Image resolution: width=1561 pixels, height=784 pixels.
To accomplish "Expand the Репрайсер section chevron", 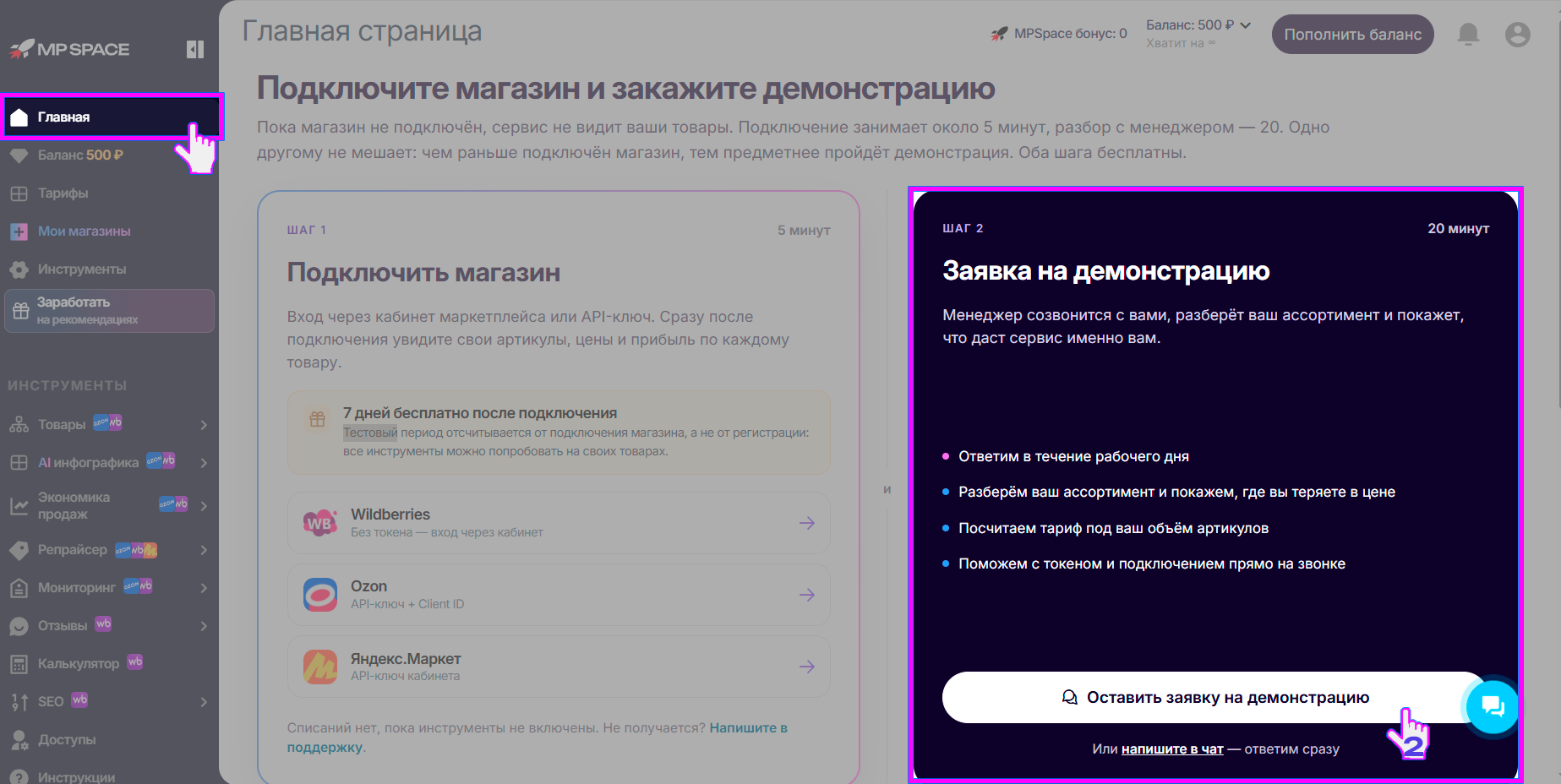I will [x=204, y=550].
